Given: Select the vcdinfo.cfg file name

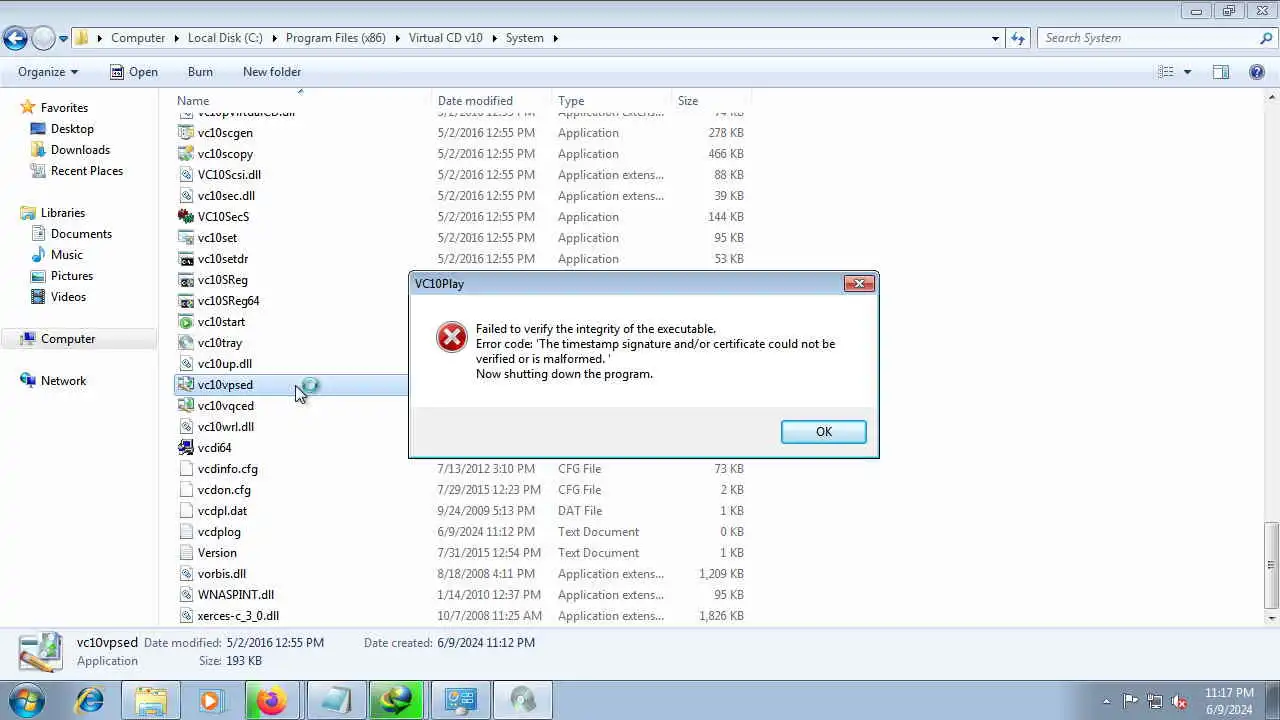Looking at the screenshot, I should [x=227, y=468].
